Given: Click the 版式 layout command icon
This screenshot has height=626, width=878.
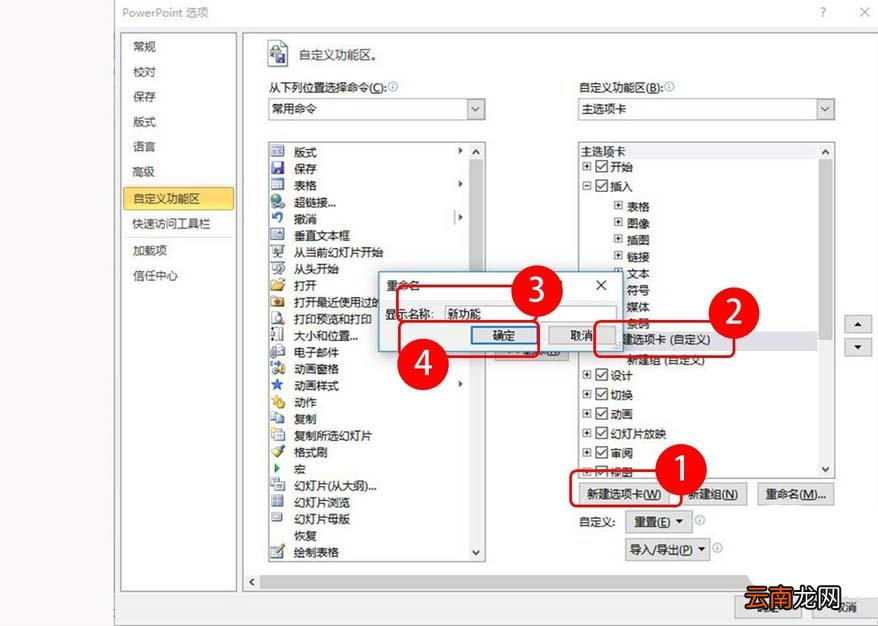Looking at the screenshot, I should click(x=278, y=151).
